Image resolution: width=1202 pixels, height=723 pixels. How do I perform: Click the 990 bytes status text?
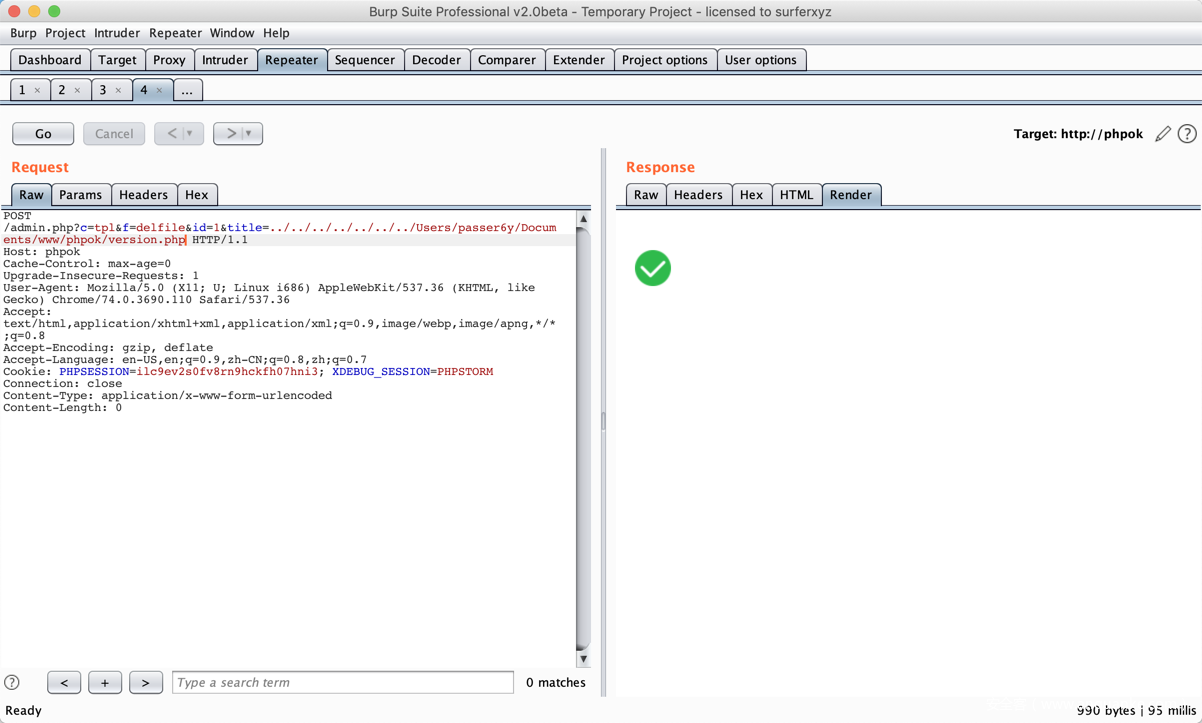point(1106,711)
